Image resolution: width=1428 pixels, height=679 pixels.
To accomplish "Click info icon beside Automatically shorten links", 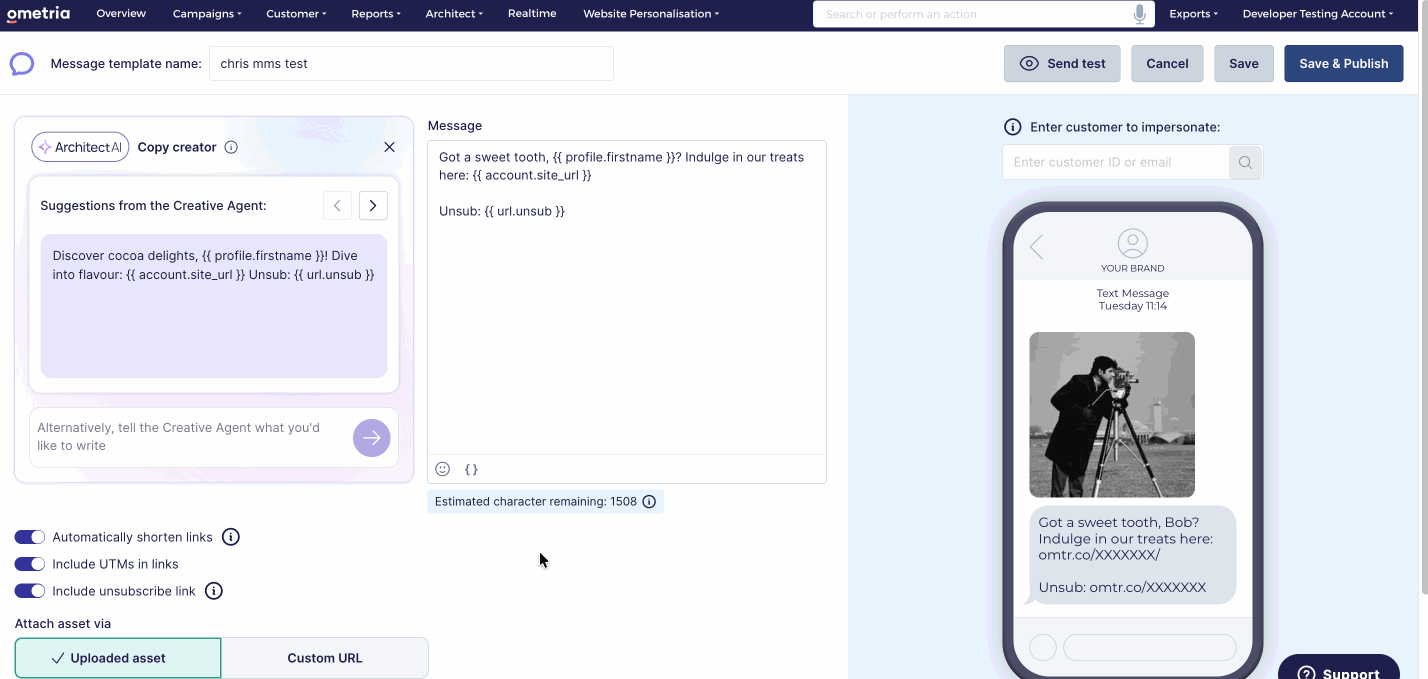I will point(230,537).
